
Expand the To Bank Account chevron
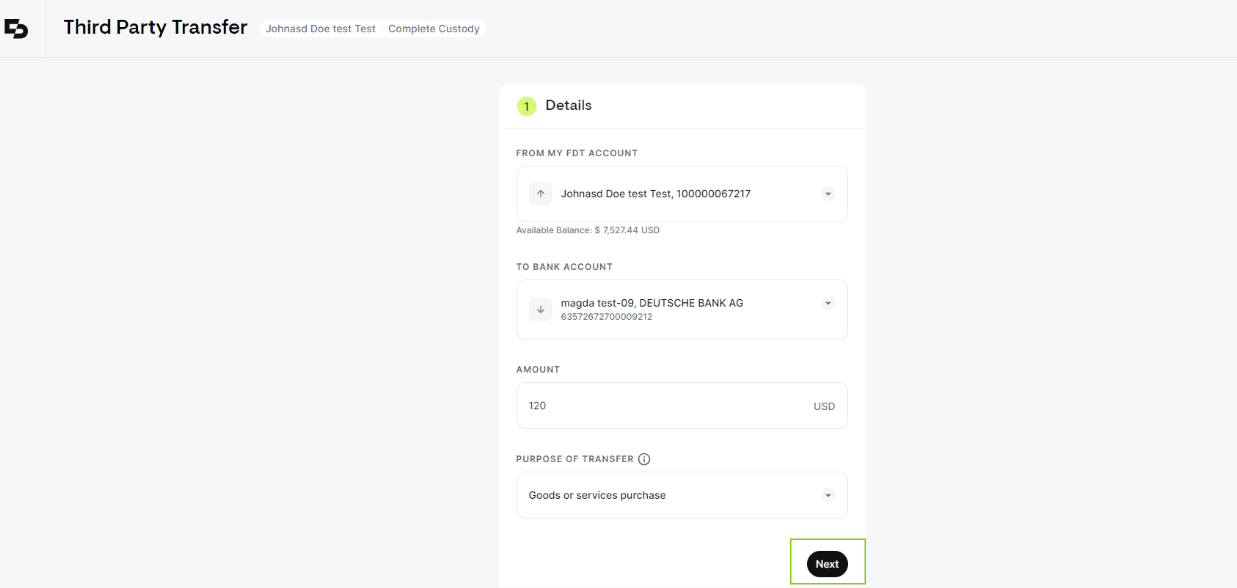pyautogui.click(x=827, y=303)
